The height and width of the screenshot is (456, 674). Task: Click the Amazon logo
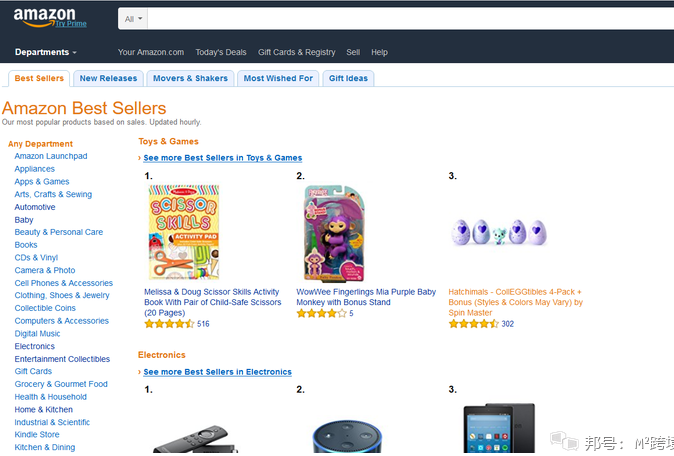[x=43, y=13]
